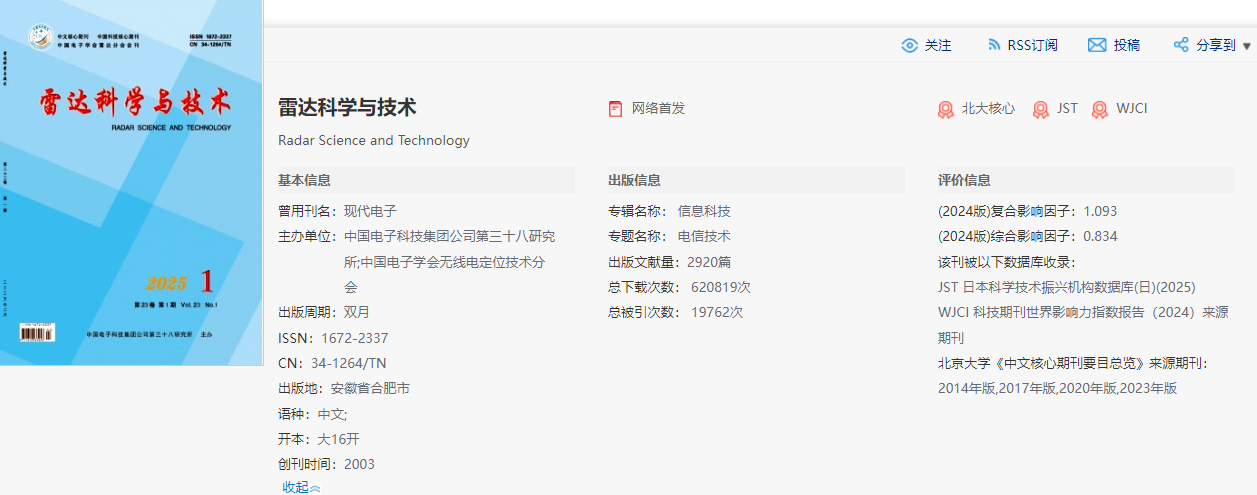
Task: Subscribe via RSS订阅 link
Action: [x=1032, y=45]
